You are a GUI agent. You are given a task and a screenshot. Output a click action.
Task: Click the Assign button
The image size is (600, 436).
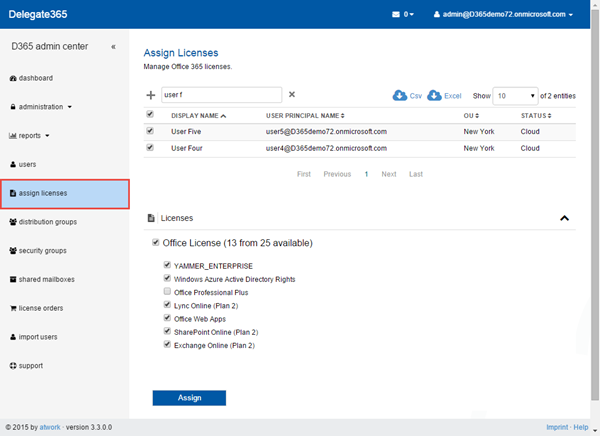click(189, 398)
